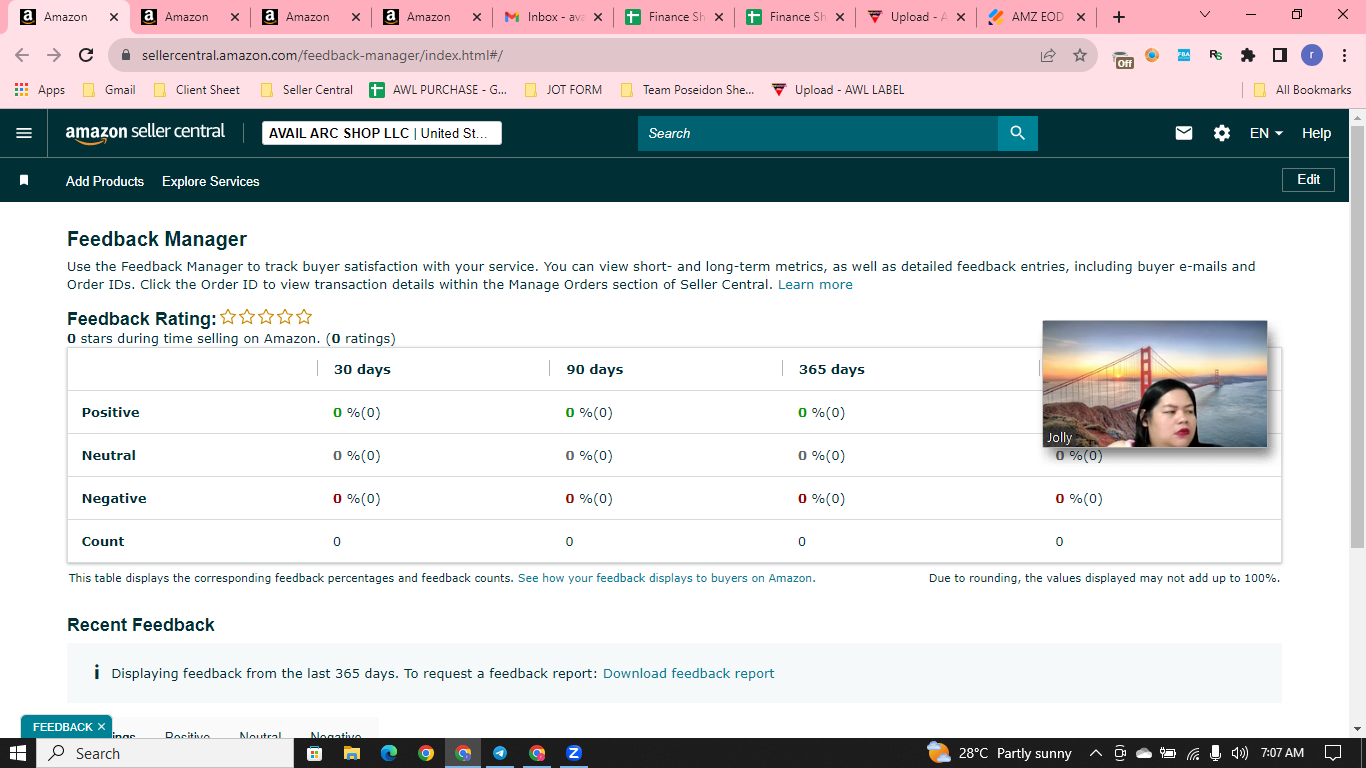
Task: Open the AWL PURCHASE bookmark
Action: pyautogui.click(x=438, y=90)
